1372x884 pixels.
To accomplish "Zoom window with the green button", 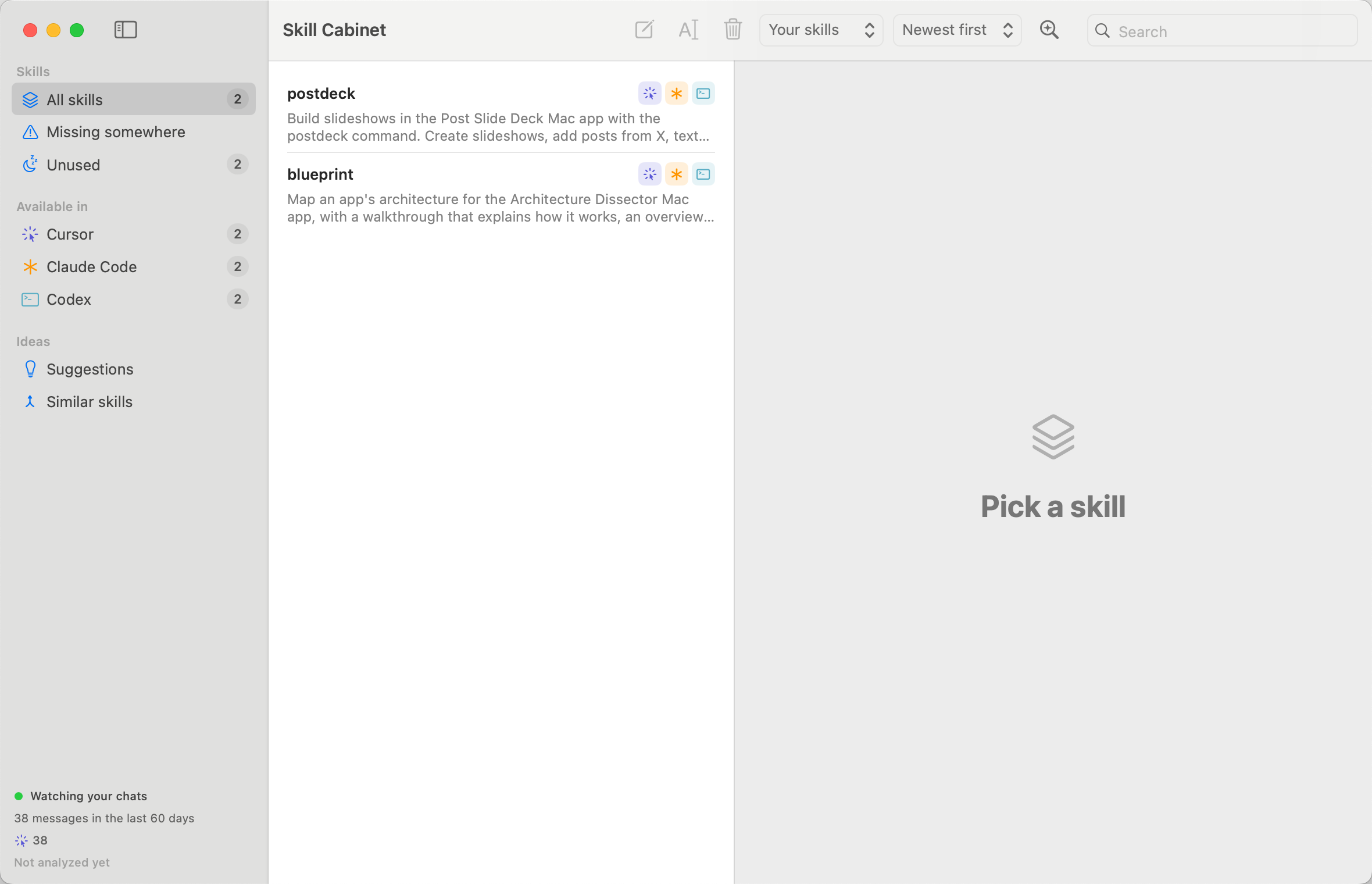I will (x=77, y=30).
